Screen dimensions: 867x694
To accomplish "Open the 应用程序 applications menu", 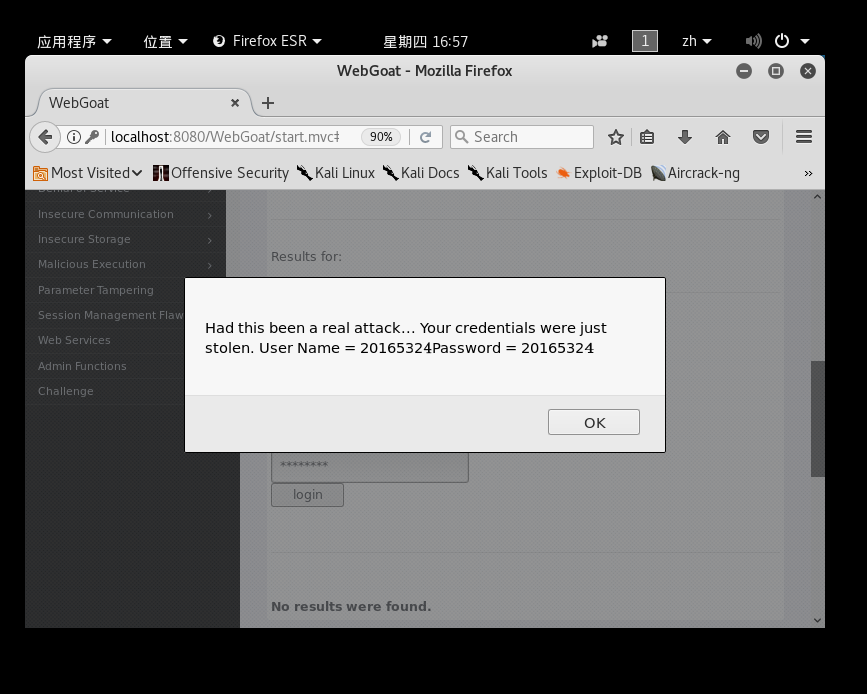I will [74, 41].
